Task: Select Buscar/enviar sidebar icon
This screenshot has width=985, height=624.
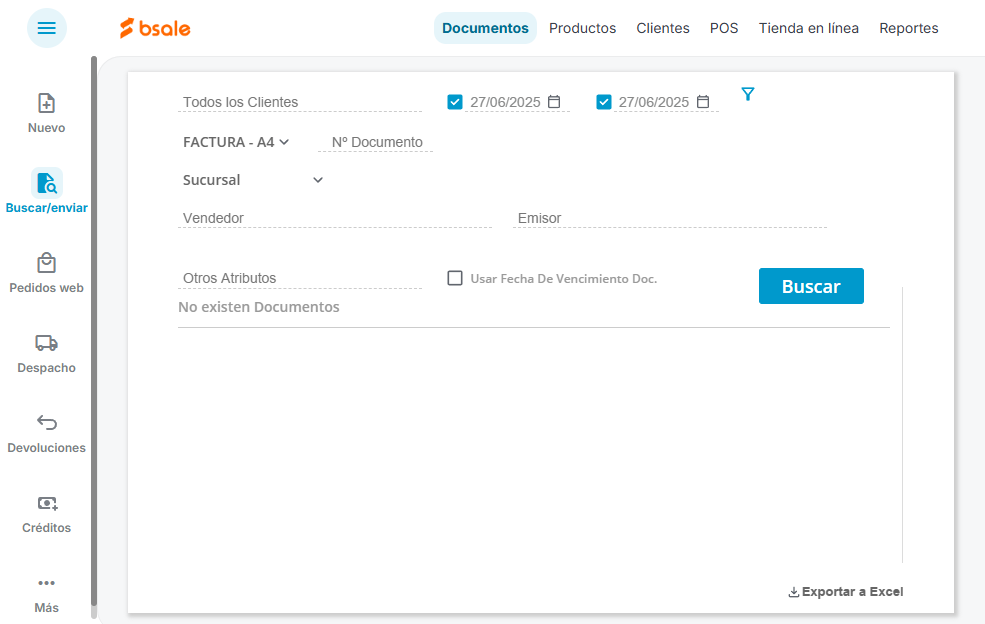Action: (46, 183)
